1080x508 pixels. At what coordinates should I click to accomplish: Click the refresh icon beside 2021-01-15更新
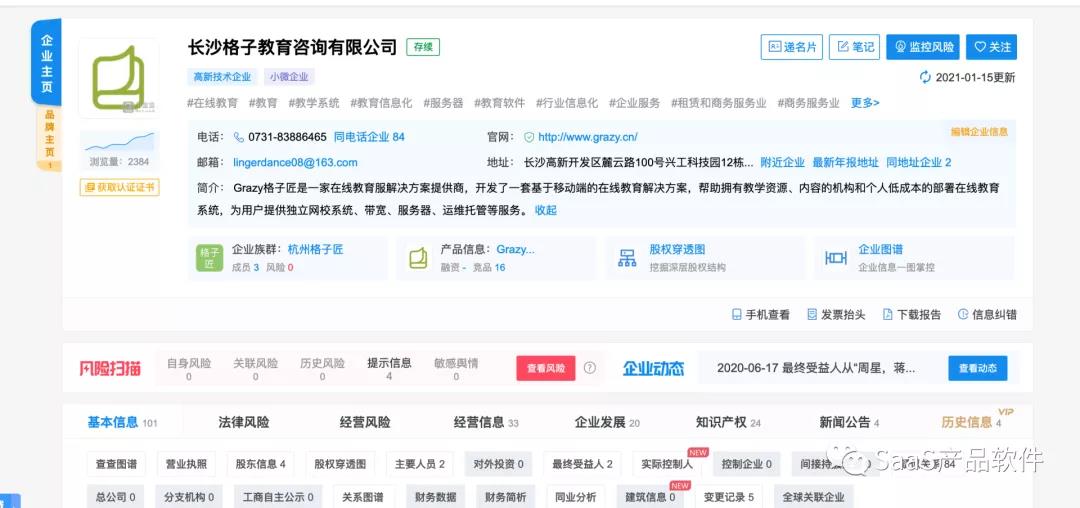925,78
